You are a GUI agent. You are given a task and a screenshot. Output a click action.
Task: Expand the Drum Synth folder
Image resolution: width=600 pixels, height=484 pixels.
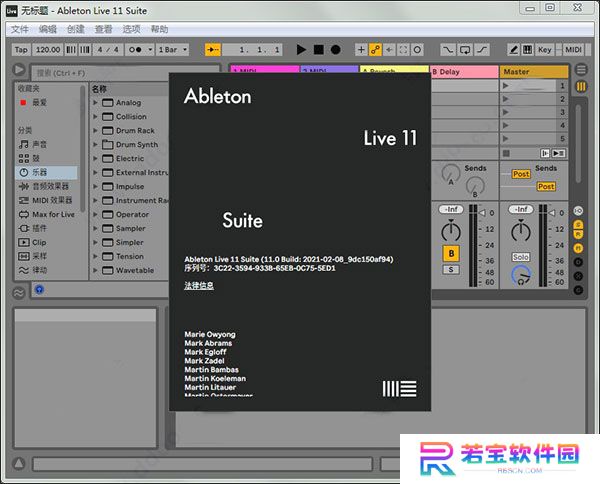pos(95,144)
